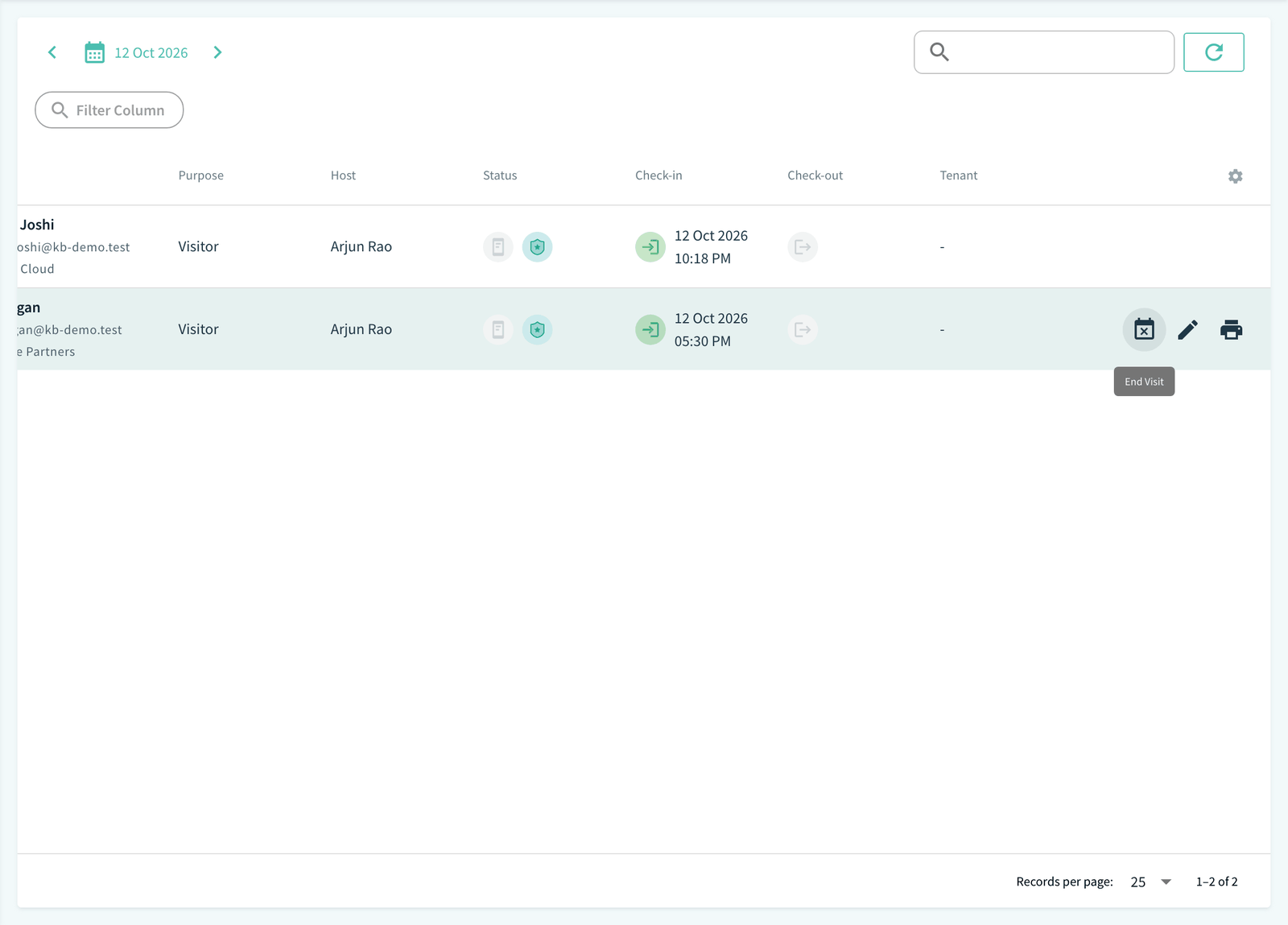
Task: Click the search field at top right
Action: (1044, 52)
